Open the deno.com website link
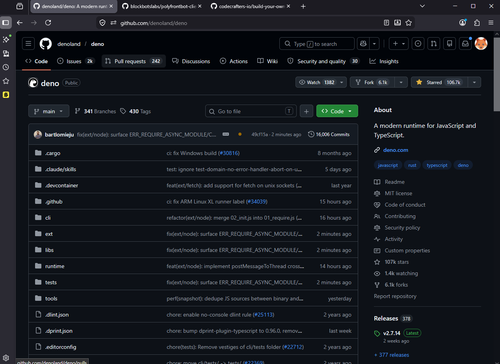 click(x=395, y=150)
